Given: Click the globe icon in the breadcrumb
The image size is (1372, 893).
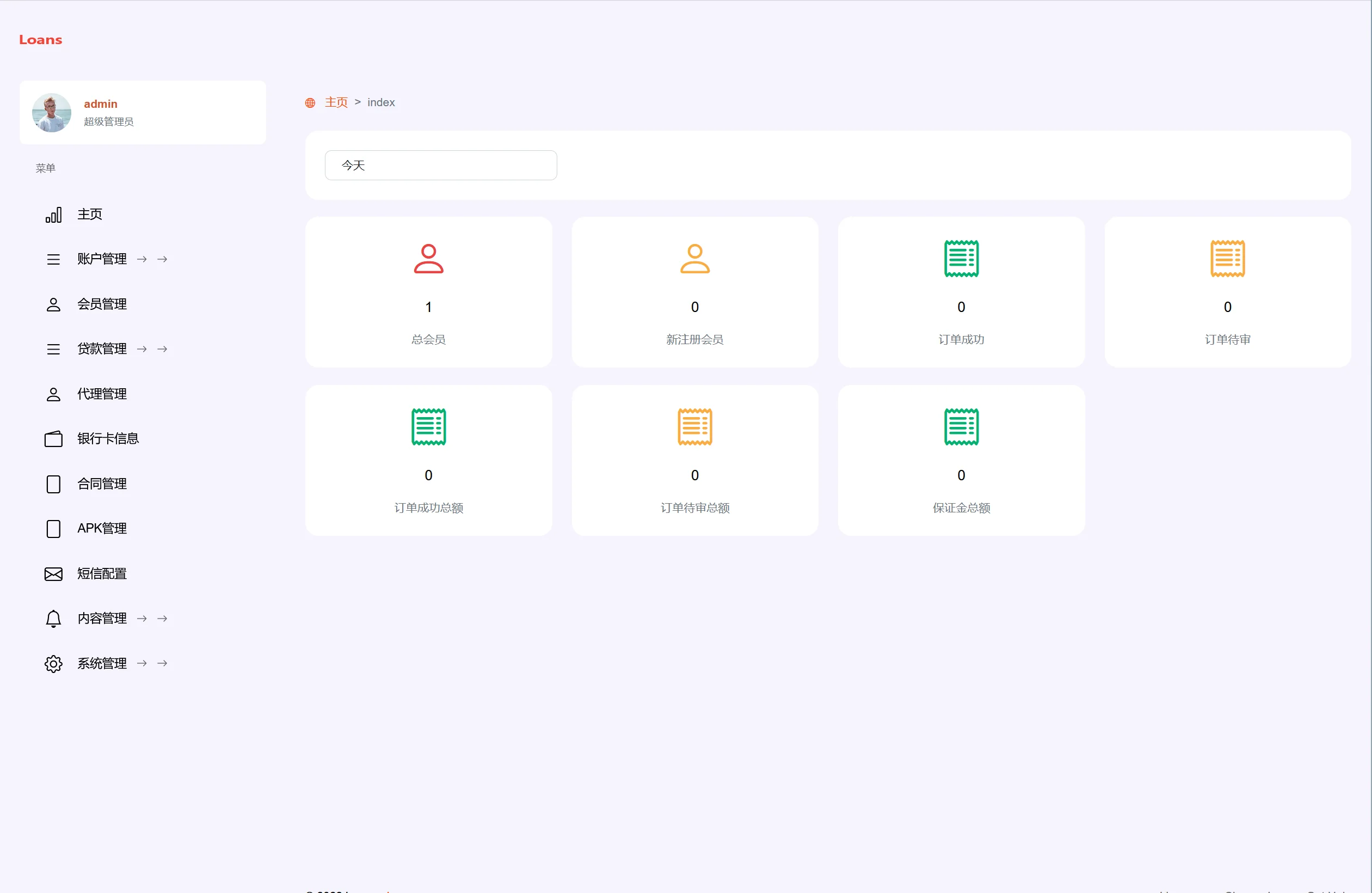Looking at the screenshot, I should point(310,103).
